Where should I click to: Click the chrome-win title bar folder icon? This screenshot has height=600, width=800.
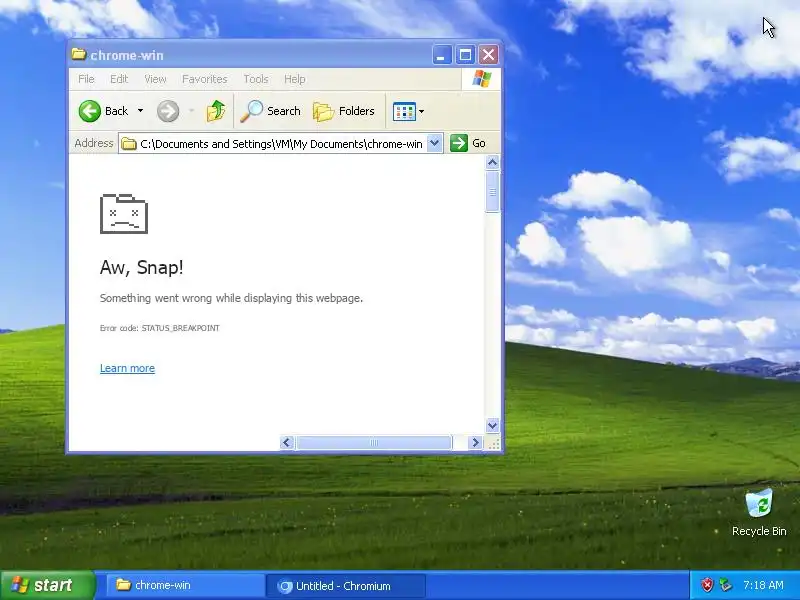[79, 54]
